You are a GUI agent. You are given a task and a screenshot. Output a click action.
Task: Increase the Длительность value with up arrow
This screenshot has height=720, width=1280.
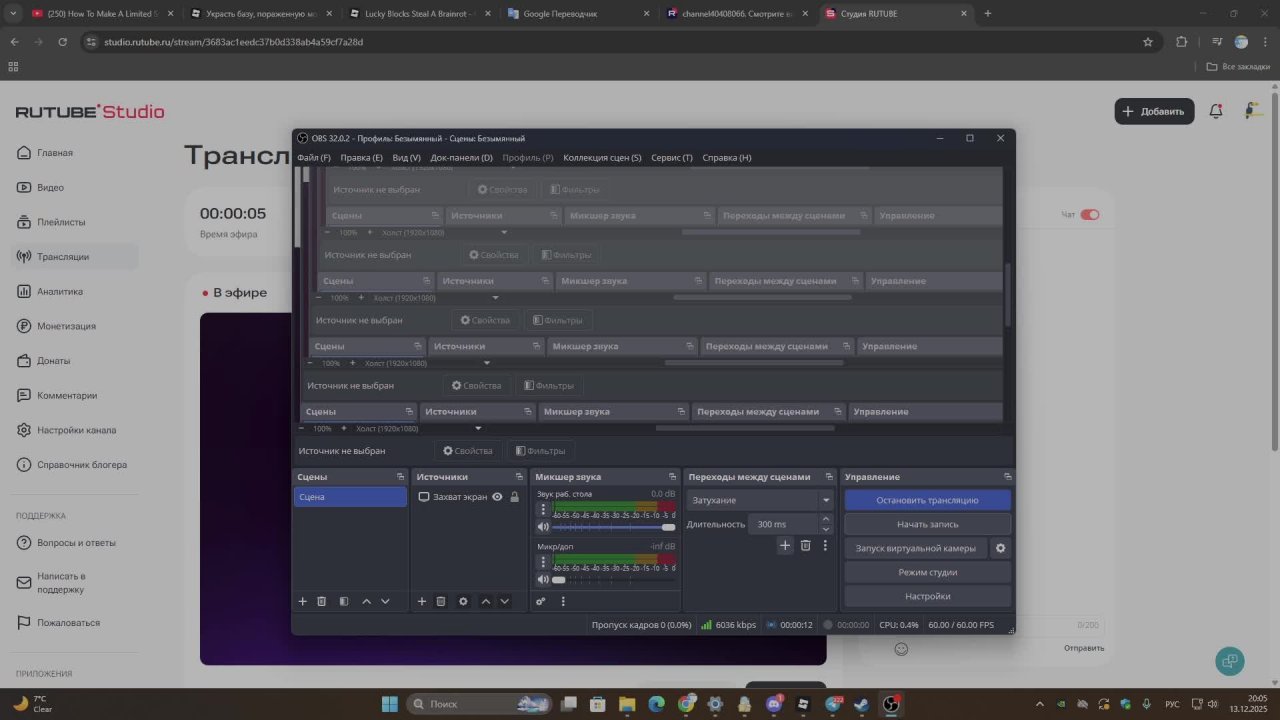pyautogui.click(x=825, y=519)
